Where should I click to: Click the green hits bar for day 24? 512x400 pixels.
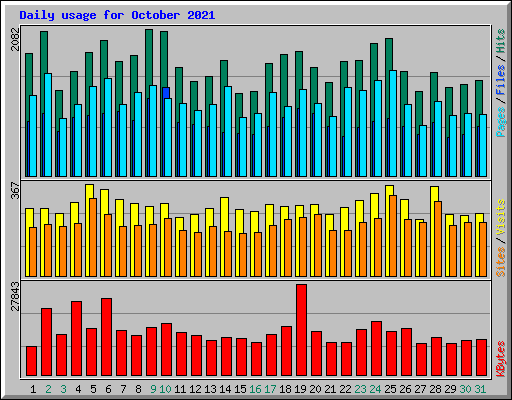pyautogui.click(x=374, y=62)
